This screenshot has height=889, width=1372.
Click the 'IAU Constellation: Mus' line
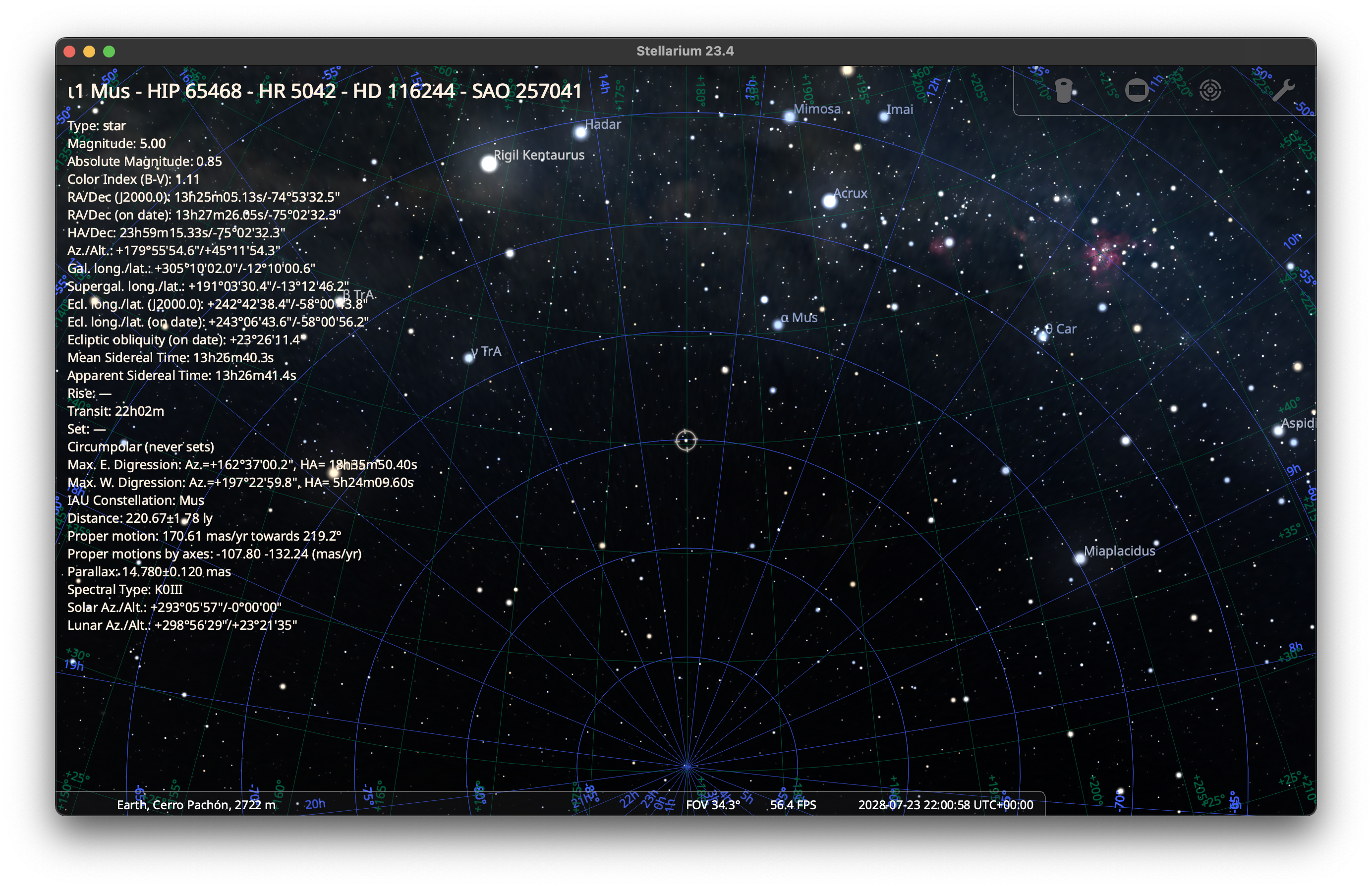(135, 500)
